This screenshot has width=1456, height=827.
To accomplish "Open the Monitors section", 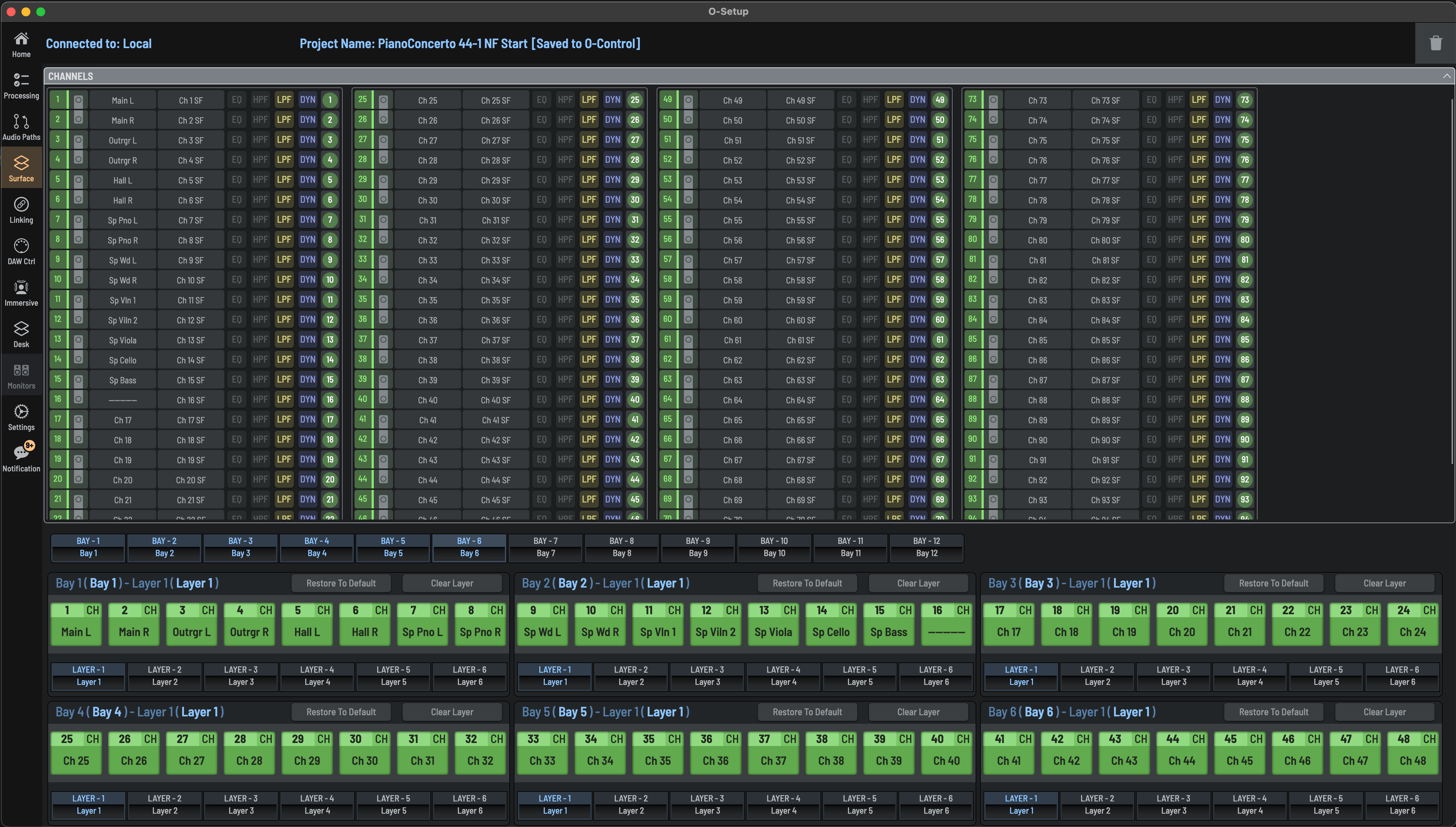I will (21, 376).
